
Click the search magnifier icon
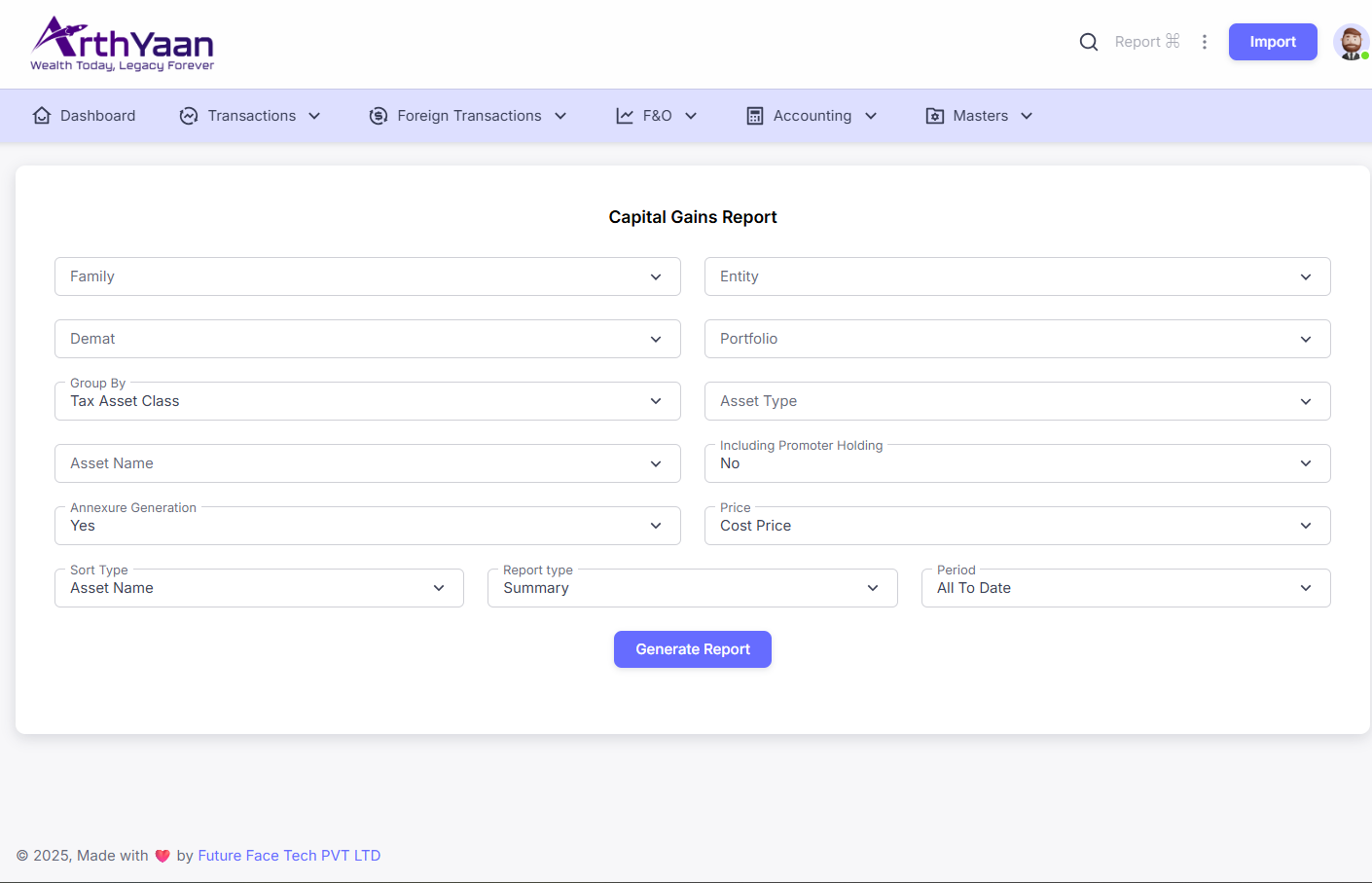[x=1089, y=42]
